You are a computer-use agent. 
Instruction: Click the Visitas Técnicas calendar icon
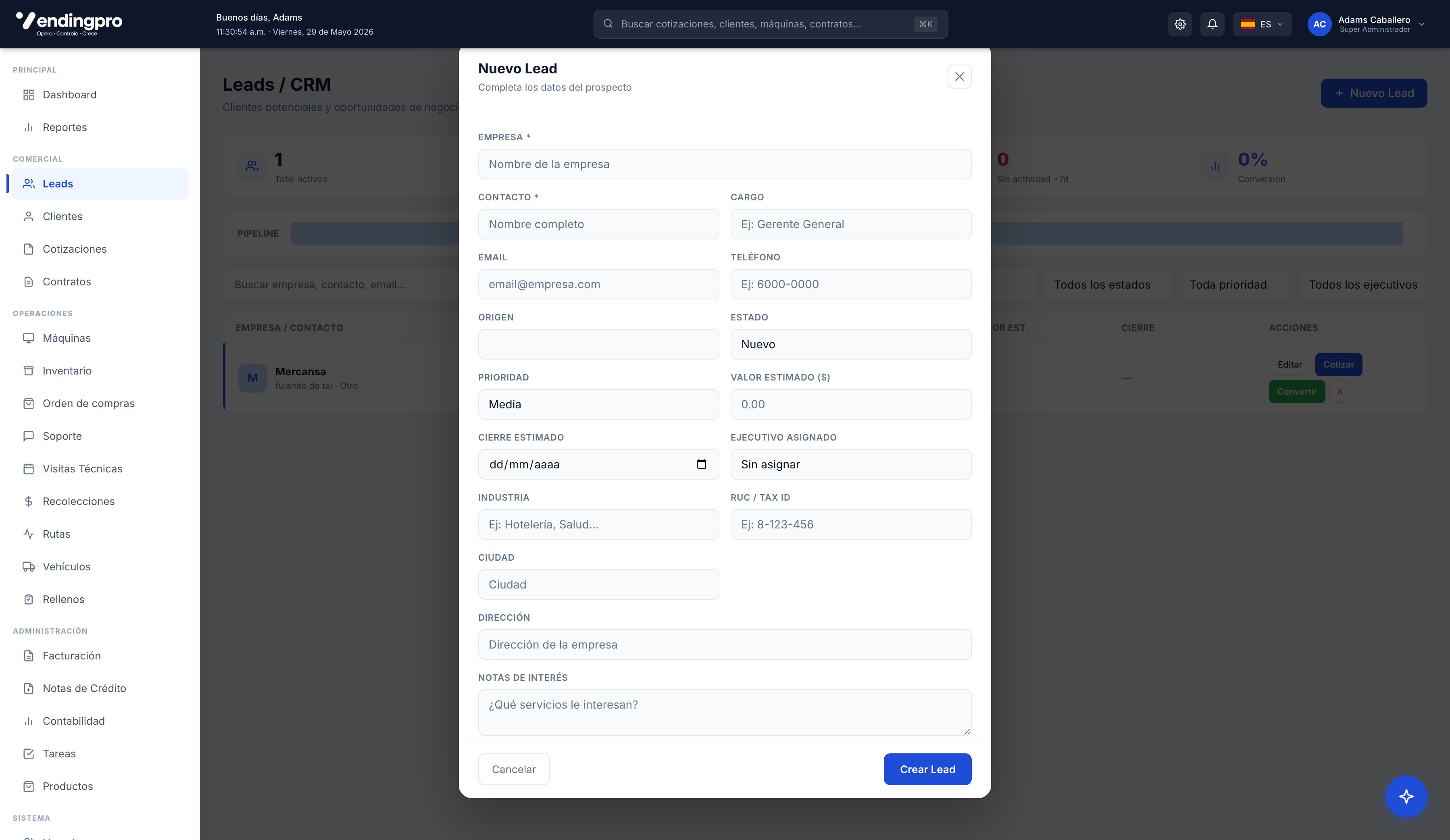pyautogui.click(x=28, y=469)
